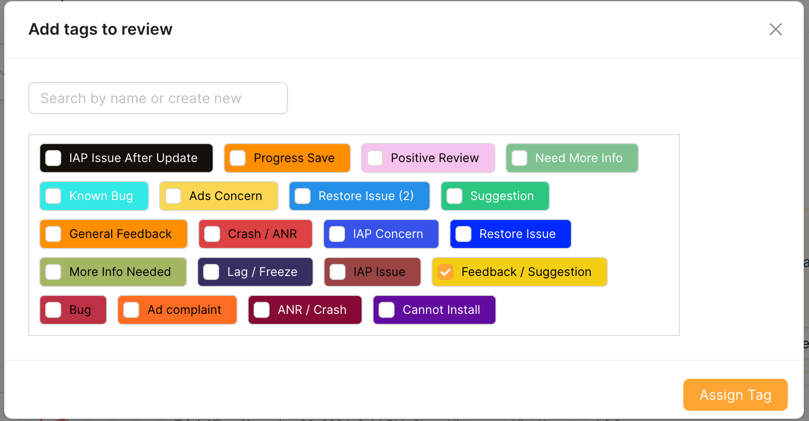
Task: Check the IAP Concern tag box
Action: (x=337, y=234)
